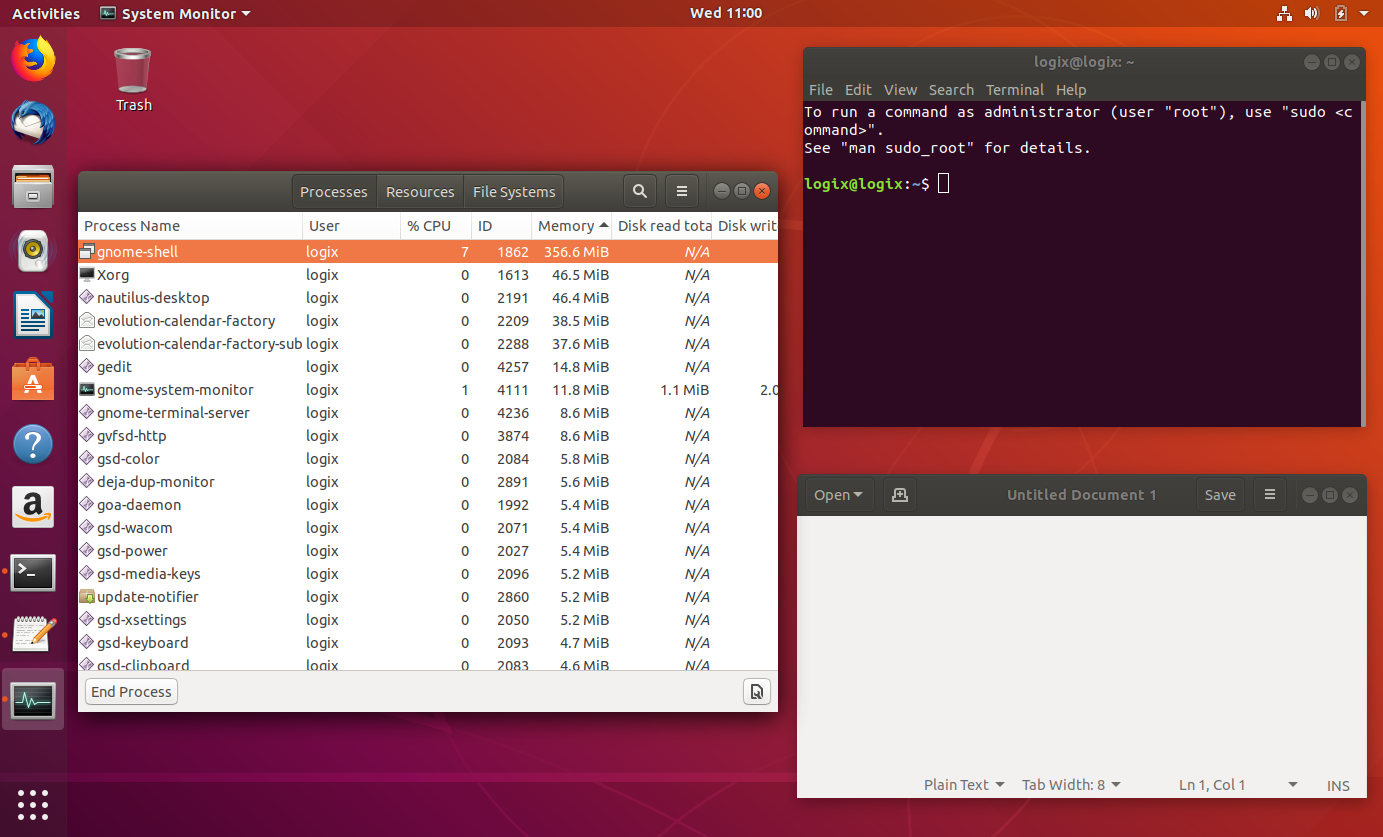Open Firefox from the dock
1383x837 pixels.
coord(33,59)
